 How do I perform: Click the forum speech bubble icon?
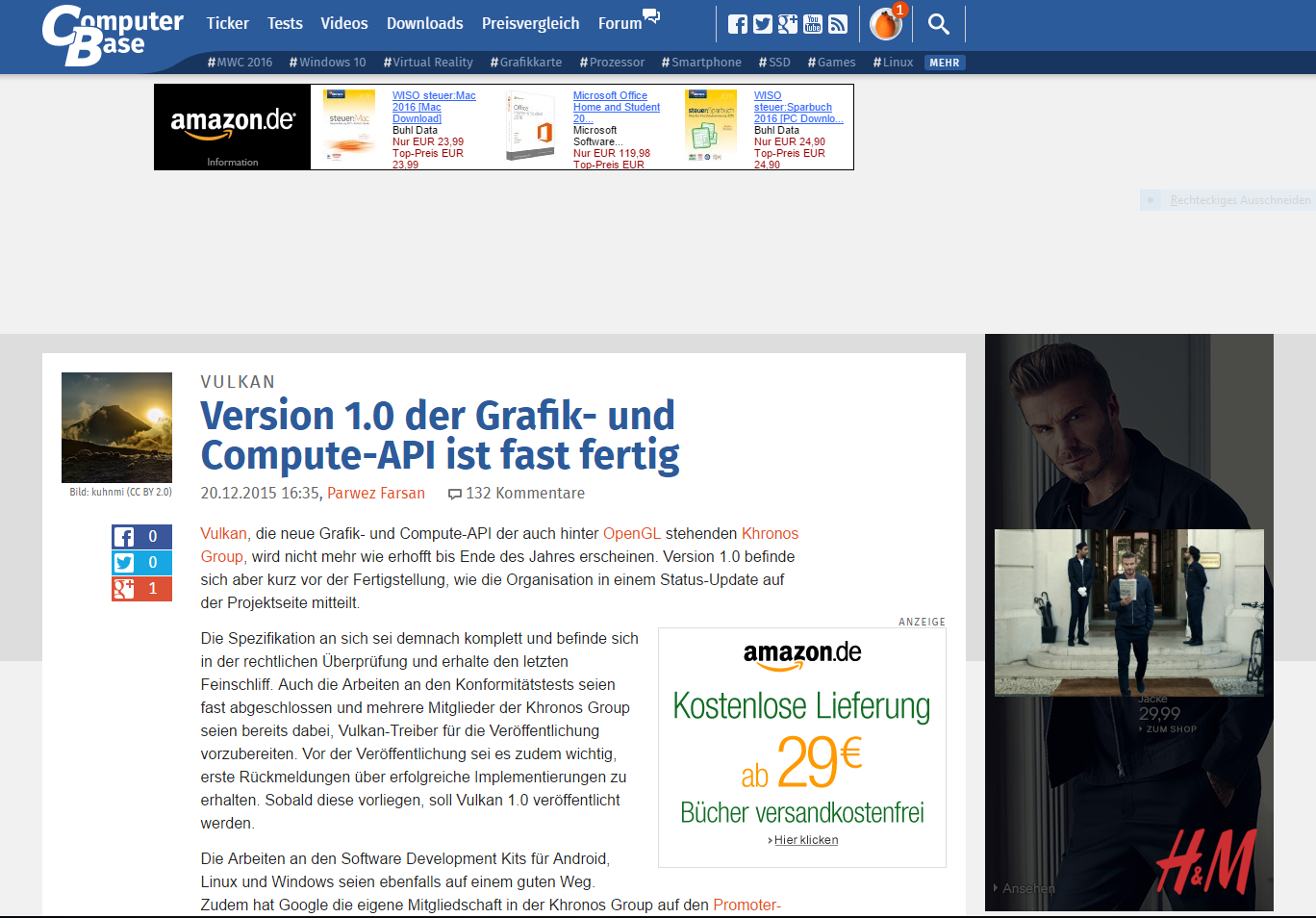[x=651, y=15]
